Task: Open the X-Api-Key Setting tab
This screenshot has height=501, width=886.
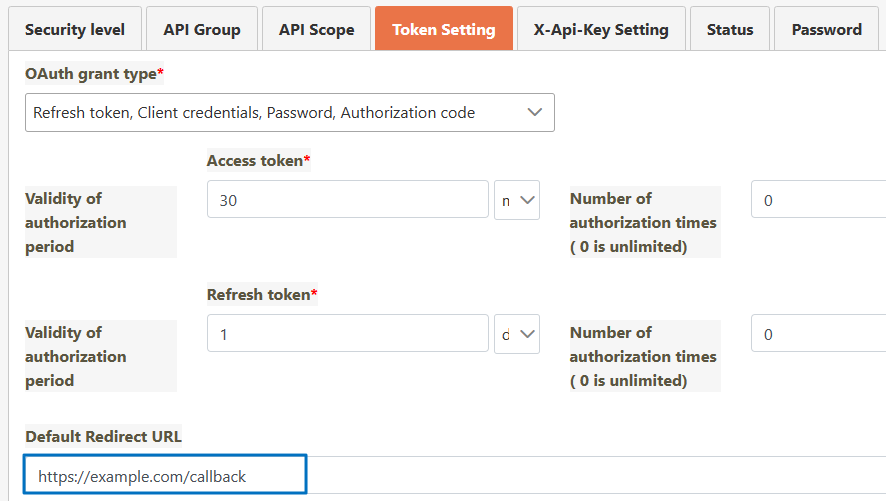Action: [x=601, y=29]
